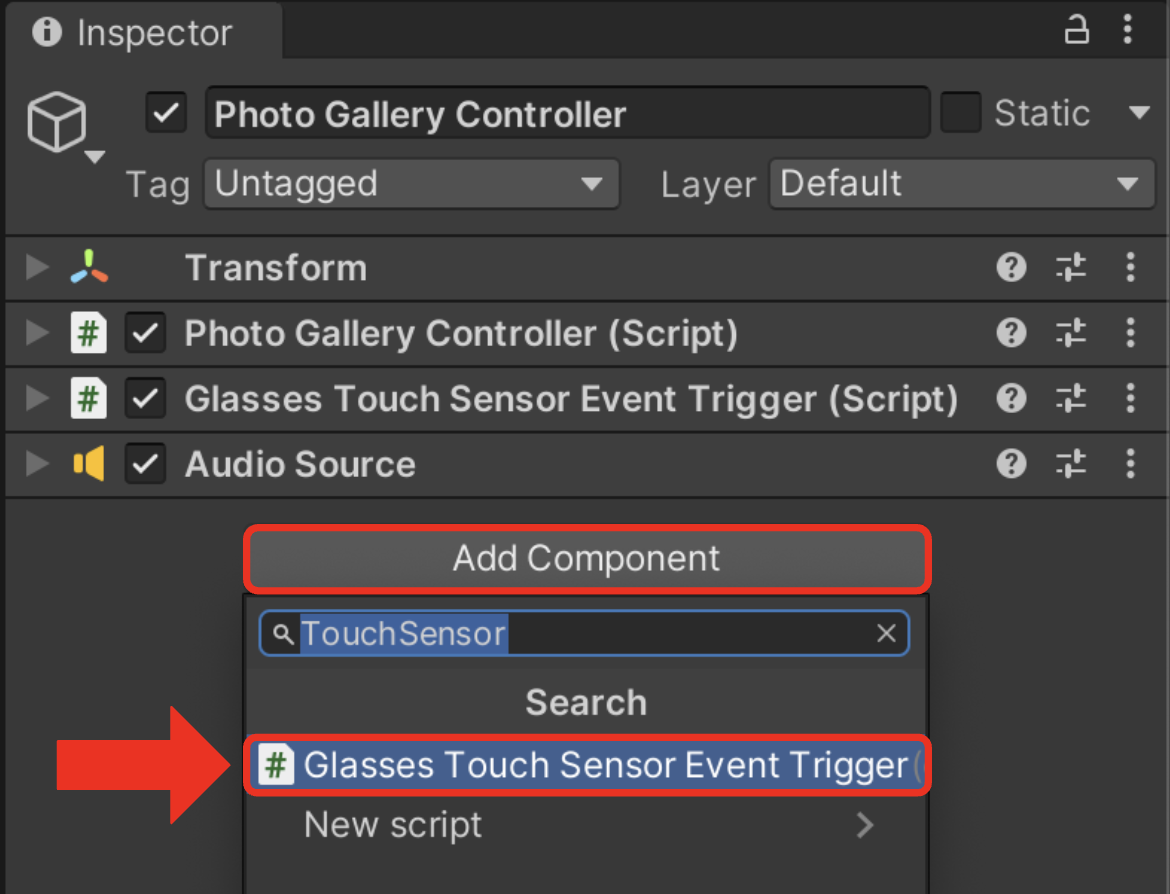Click the Add Component button
Viewport: 1170px width, 894px height.
pos(587,559)
